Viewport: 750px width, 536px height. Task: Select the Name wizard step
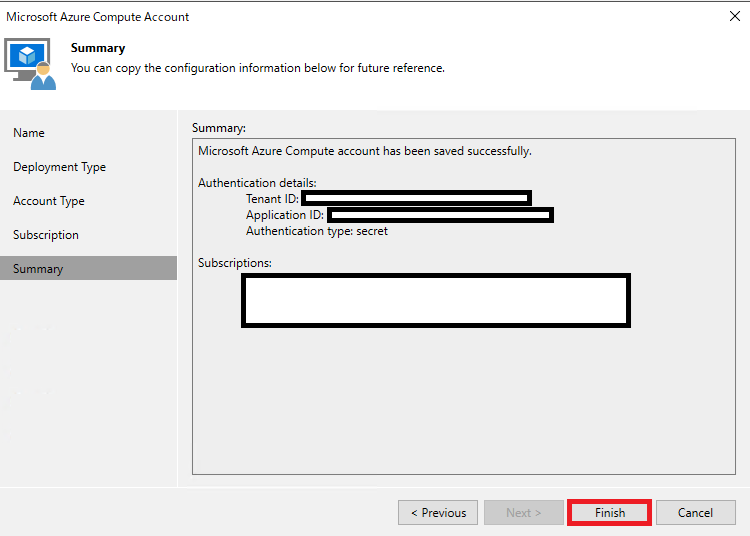point(29,133)
